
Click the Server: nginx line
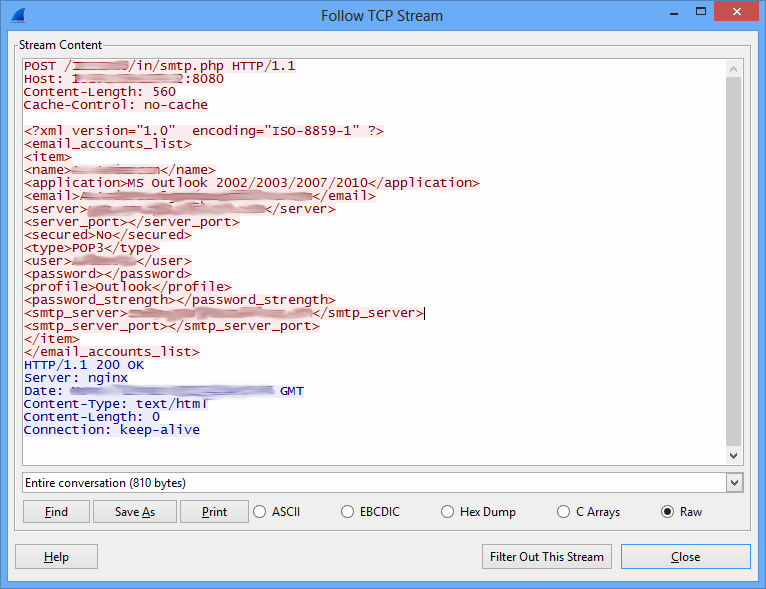coord(76,378)
